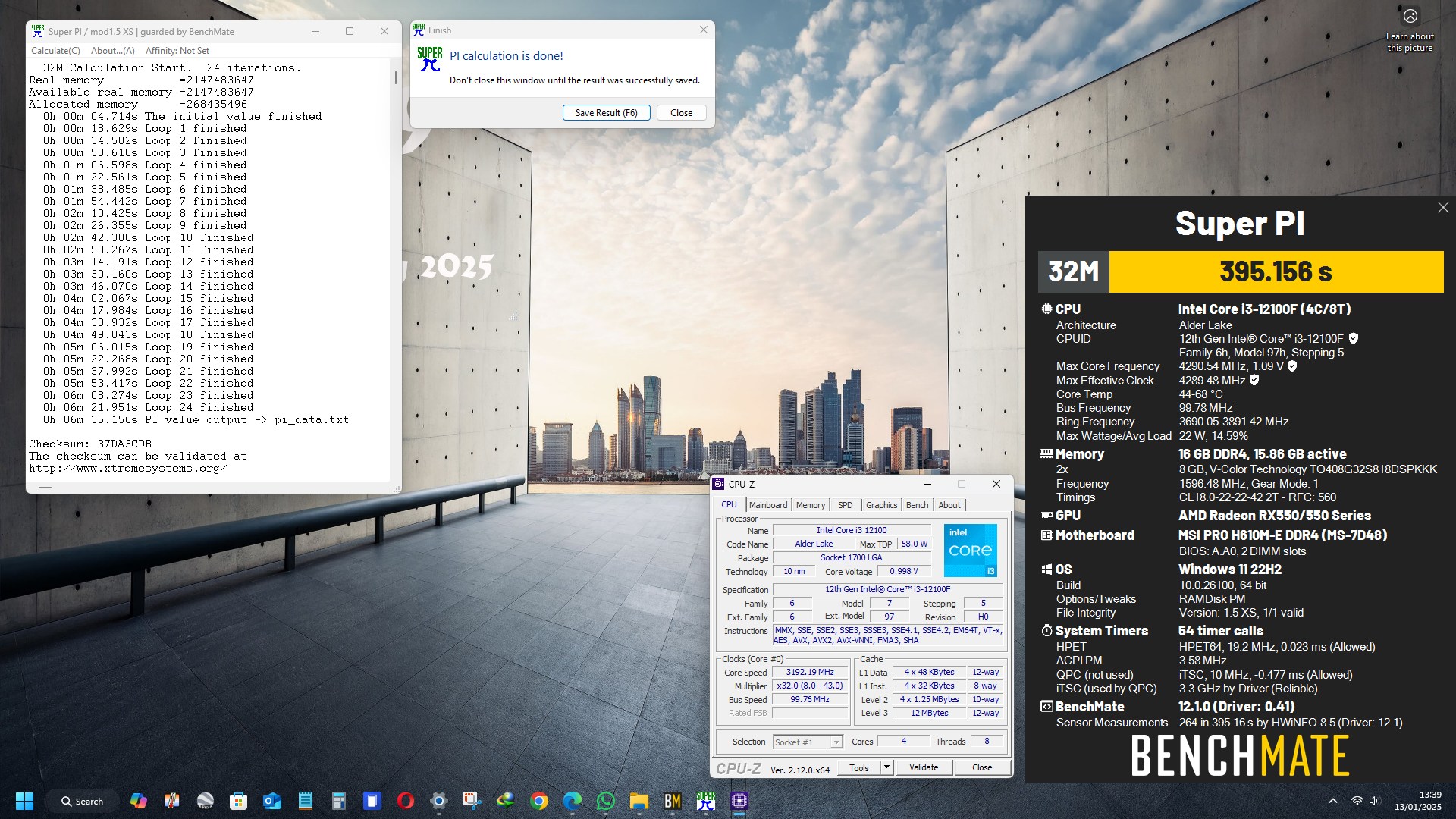The width and height of the screenshot is (1456, 819).
Task: Close the BenchMate Super PI result panel
Action: [1443, 208]
